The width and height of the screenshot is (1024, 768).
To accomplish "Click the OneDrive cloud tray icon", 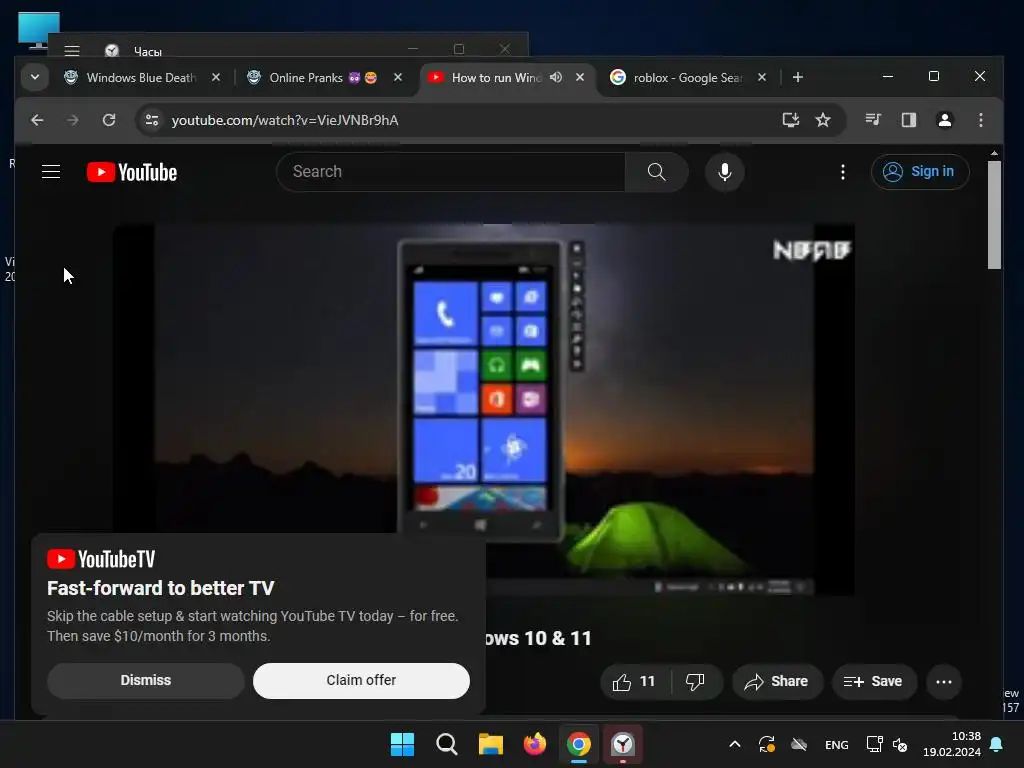I will (799, 744).
